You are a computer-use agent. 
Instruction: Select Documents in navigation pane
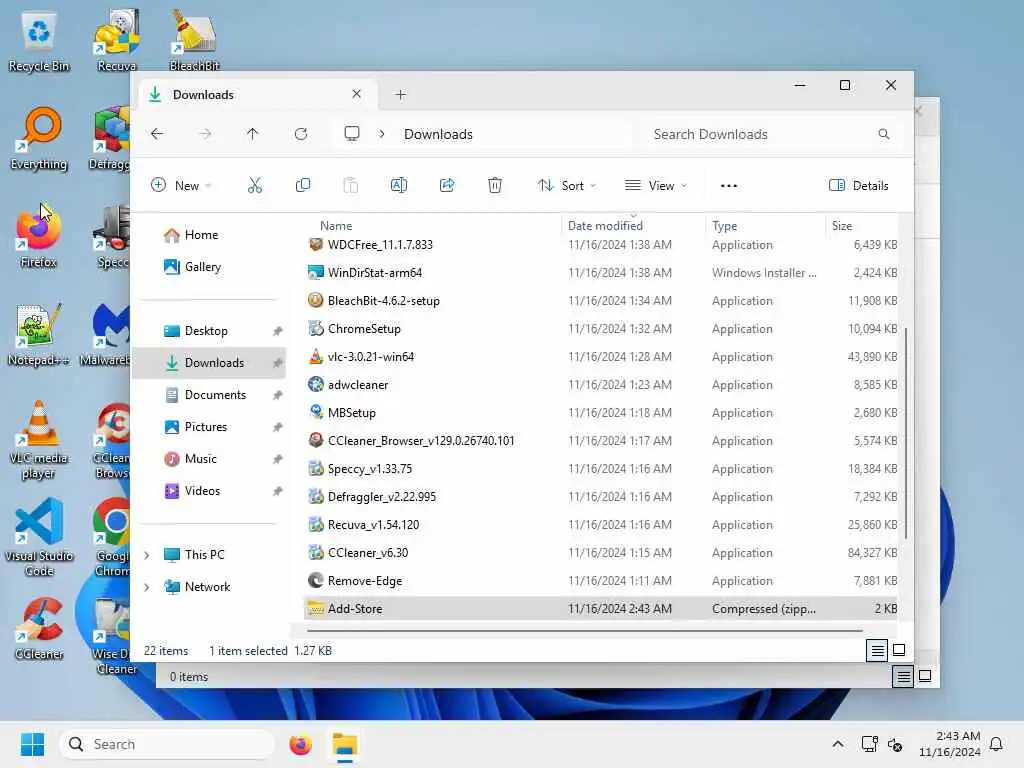point(209,395)
